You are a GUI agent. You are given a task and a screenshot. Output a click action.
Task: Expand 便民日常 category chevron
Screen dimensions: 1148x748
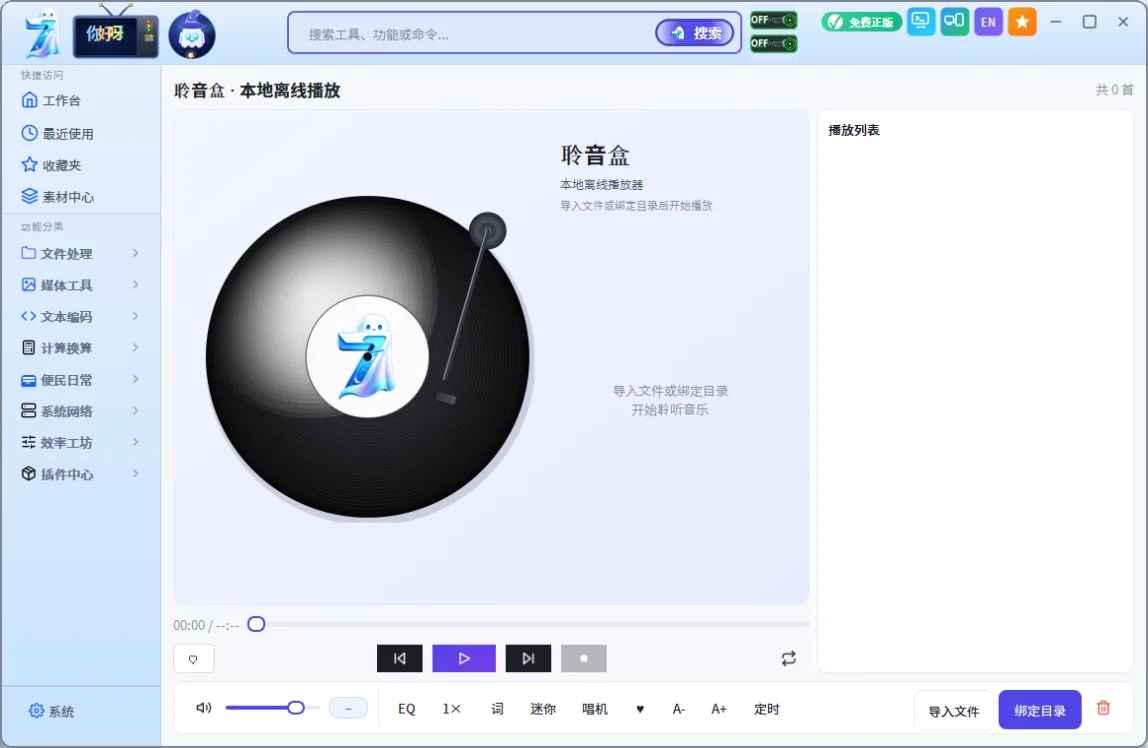tap(135, 379)
